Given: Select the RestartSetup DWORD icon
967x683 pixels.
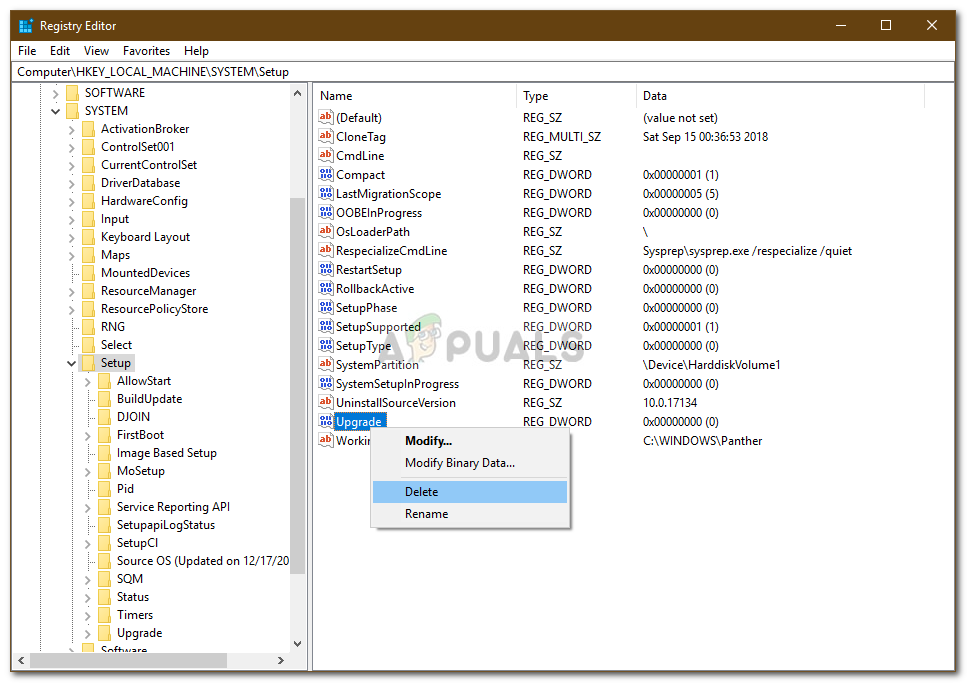Looking at the screenshot, I should [326, 269].
